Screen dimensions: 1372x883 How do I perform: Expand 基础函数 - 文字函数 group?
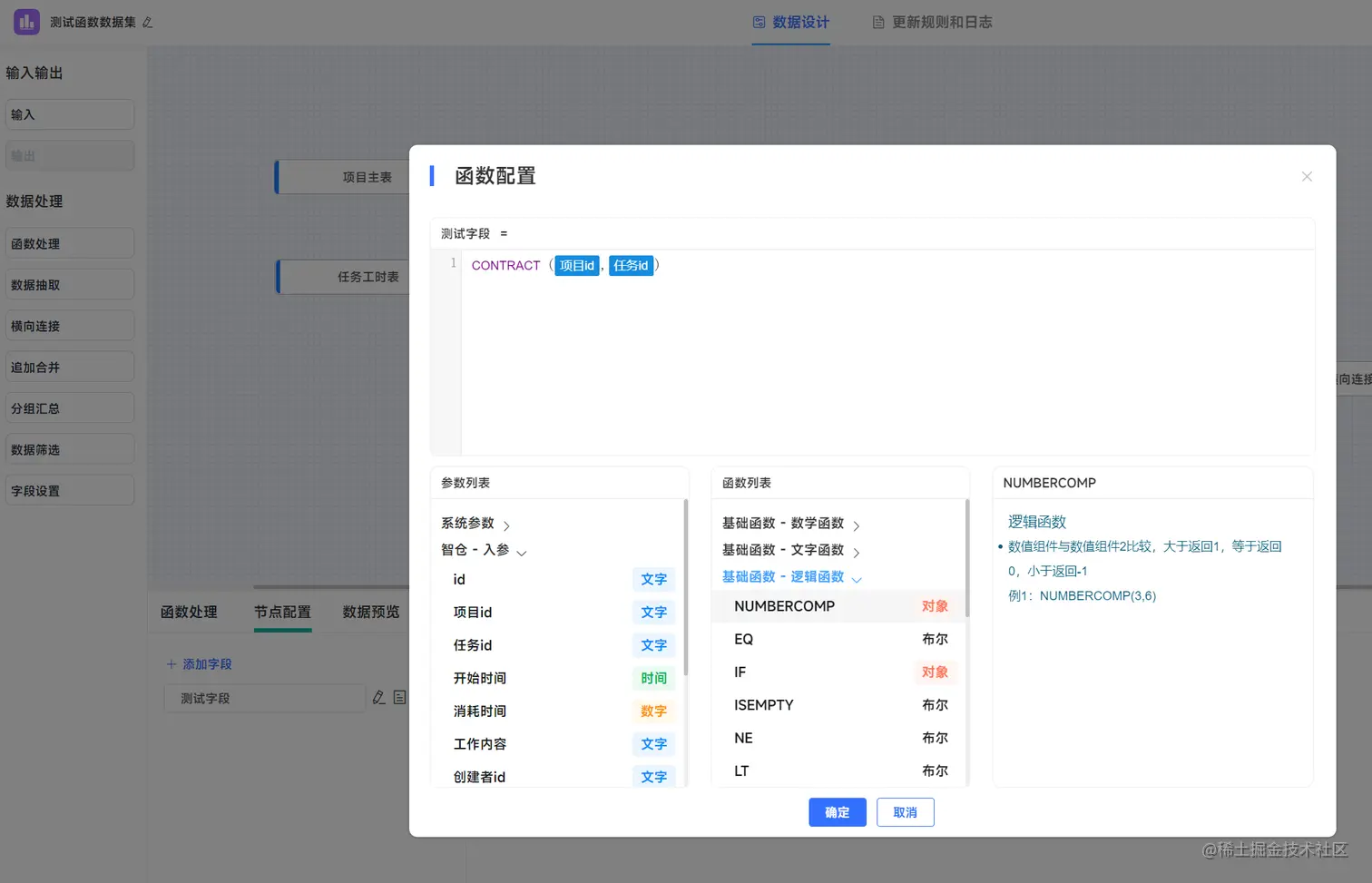856,552
